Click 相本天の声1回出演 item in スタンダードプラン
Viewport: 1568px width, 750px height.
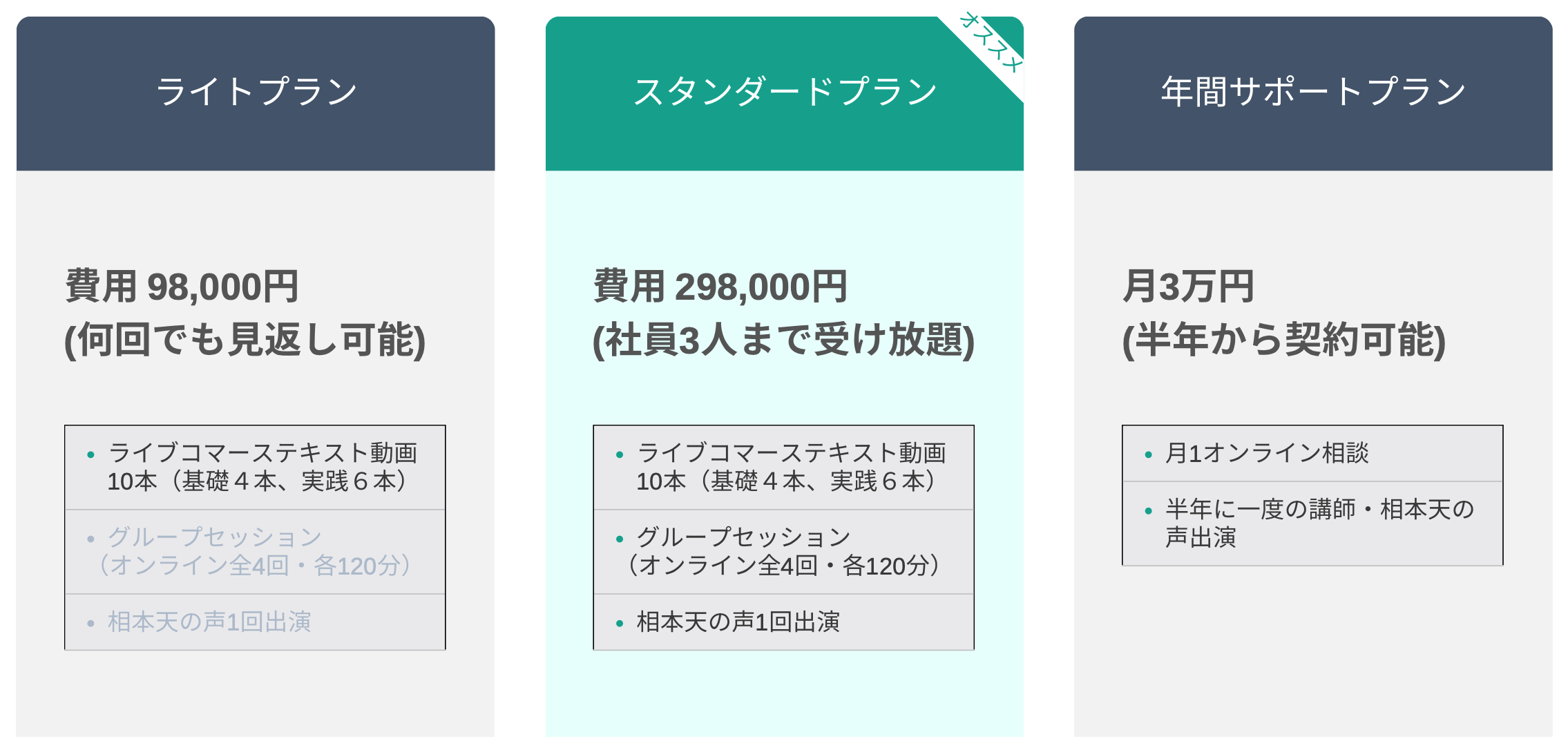(738, 622)
